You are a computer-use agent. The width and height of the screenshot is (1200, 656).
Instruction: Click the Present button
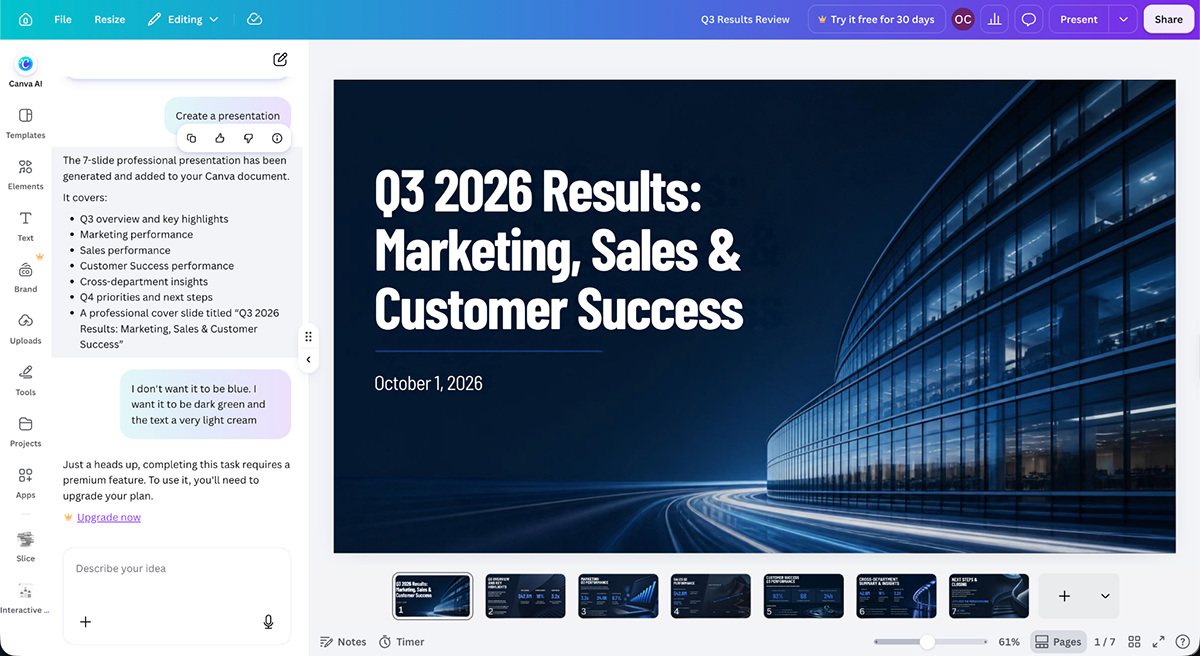(x=1079, y=19)
